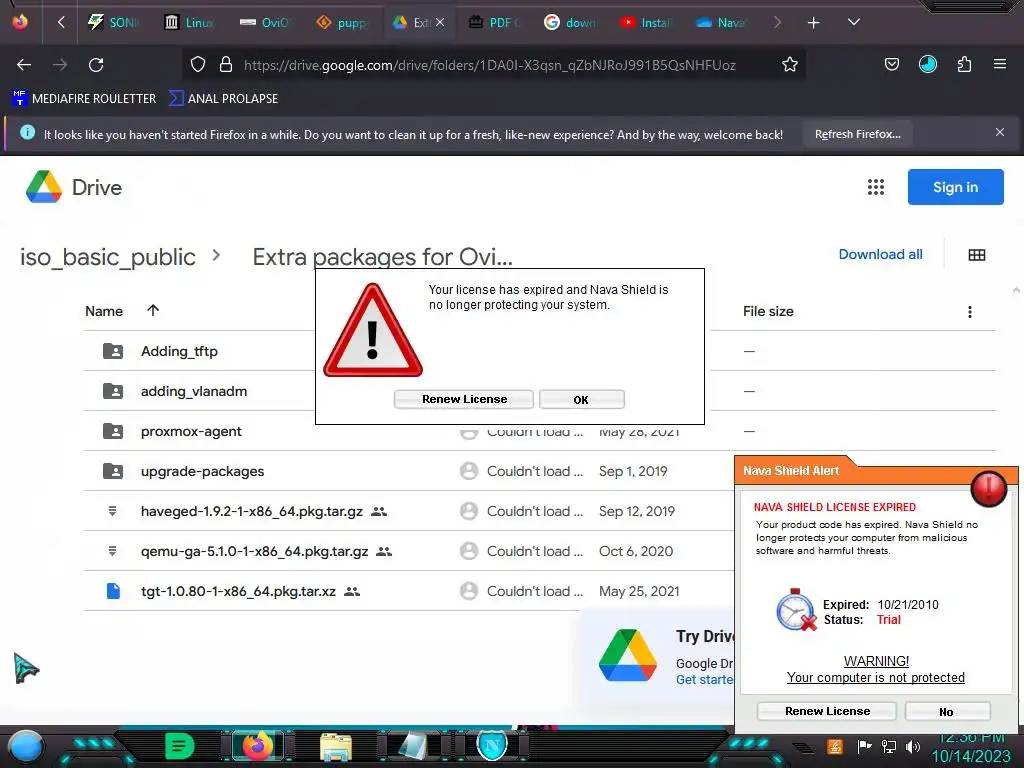Click Get started link in Try Drive banner
This screenshot has width=1024, height=768.
705,679
